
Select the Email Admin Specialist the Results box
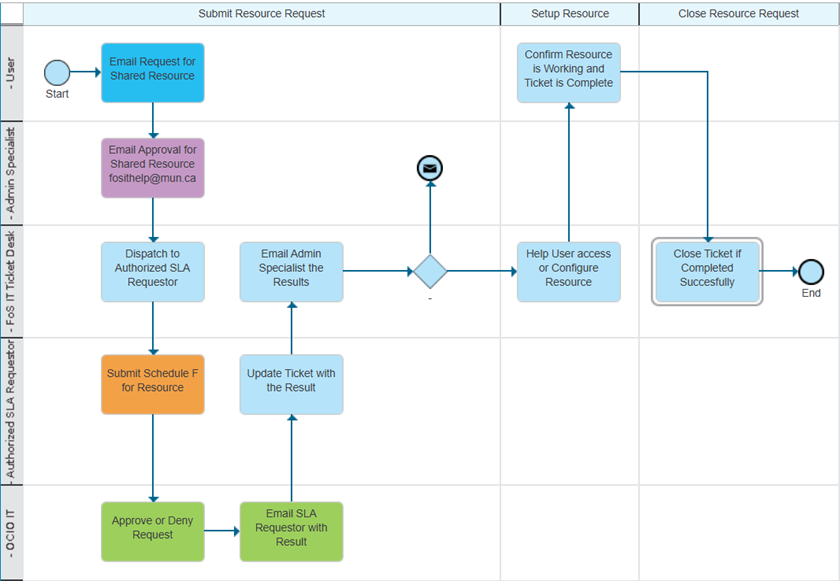[290, 270]
